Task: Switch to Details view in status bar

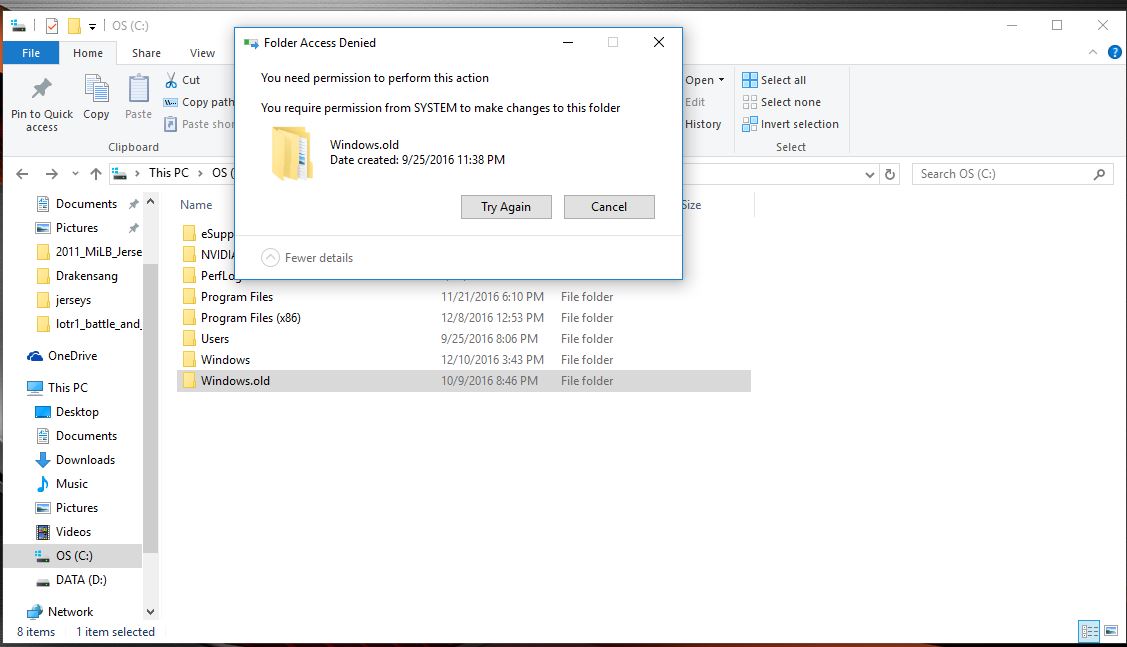Action: (1090, 631)
